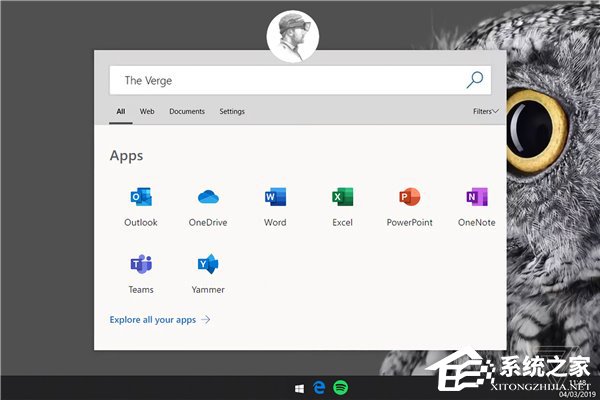Viewport: 600px width, 400px height.
Task: Focus the search box containing The Verge
Action: tap(300, 80)
